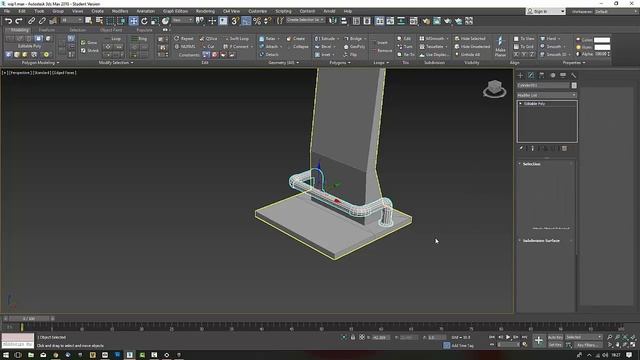
Task: Click the vertex Color swatch in Properties
Action: tap(602, 40)
